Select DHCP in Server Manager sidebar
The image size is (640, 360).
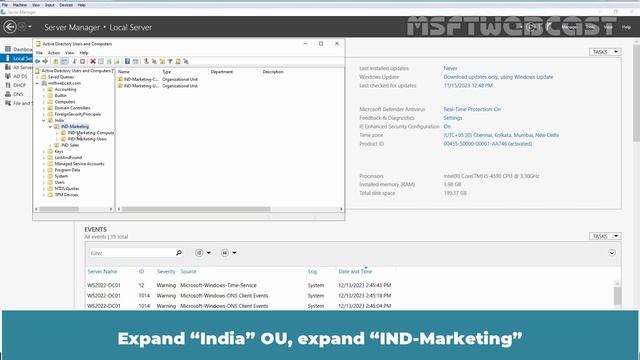[x=16, y=85]
